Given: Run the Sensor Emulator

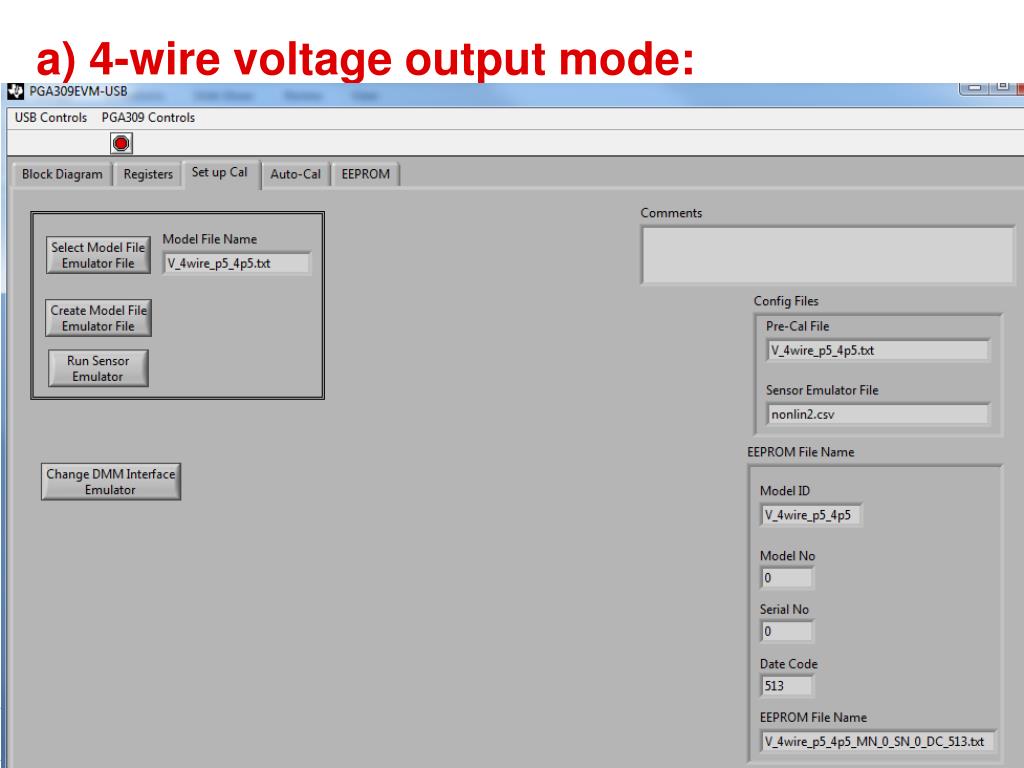Looking at the screenshot, I should tap(98, 368).
